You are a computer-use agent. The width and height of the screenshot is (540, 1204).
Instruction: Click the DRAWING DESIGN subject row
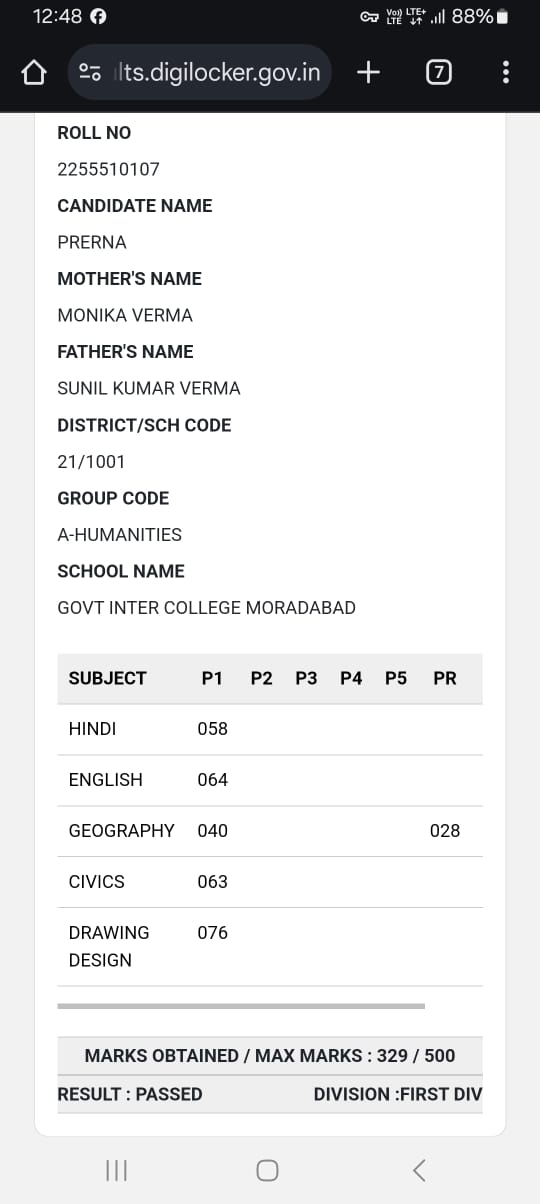click(x=270, y=946)
